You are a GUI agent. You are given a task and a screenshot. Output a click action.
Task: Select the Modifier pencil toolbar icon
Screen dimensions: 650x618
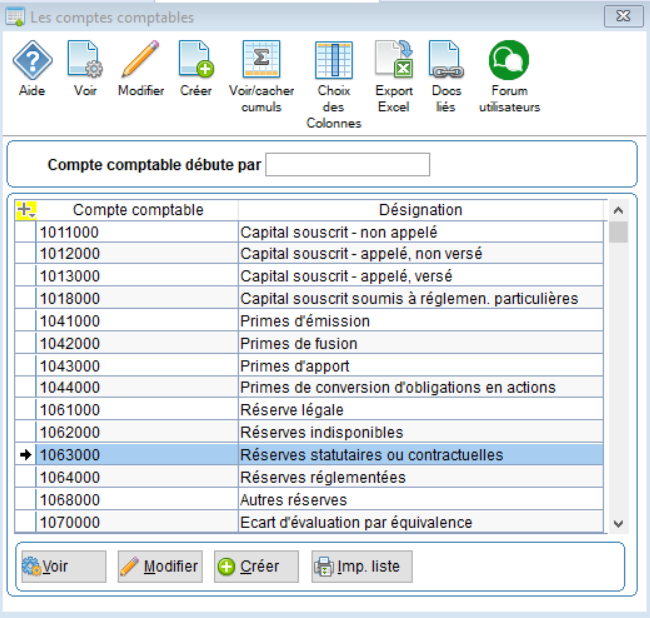coord(140,61)
